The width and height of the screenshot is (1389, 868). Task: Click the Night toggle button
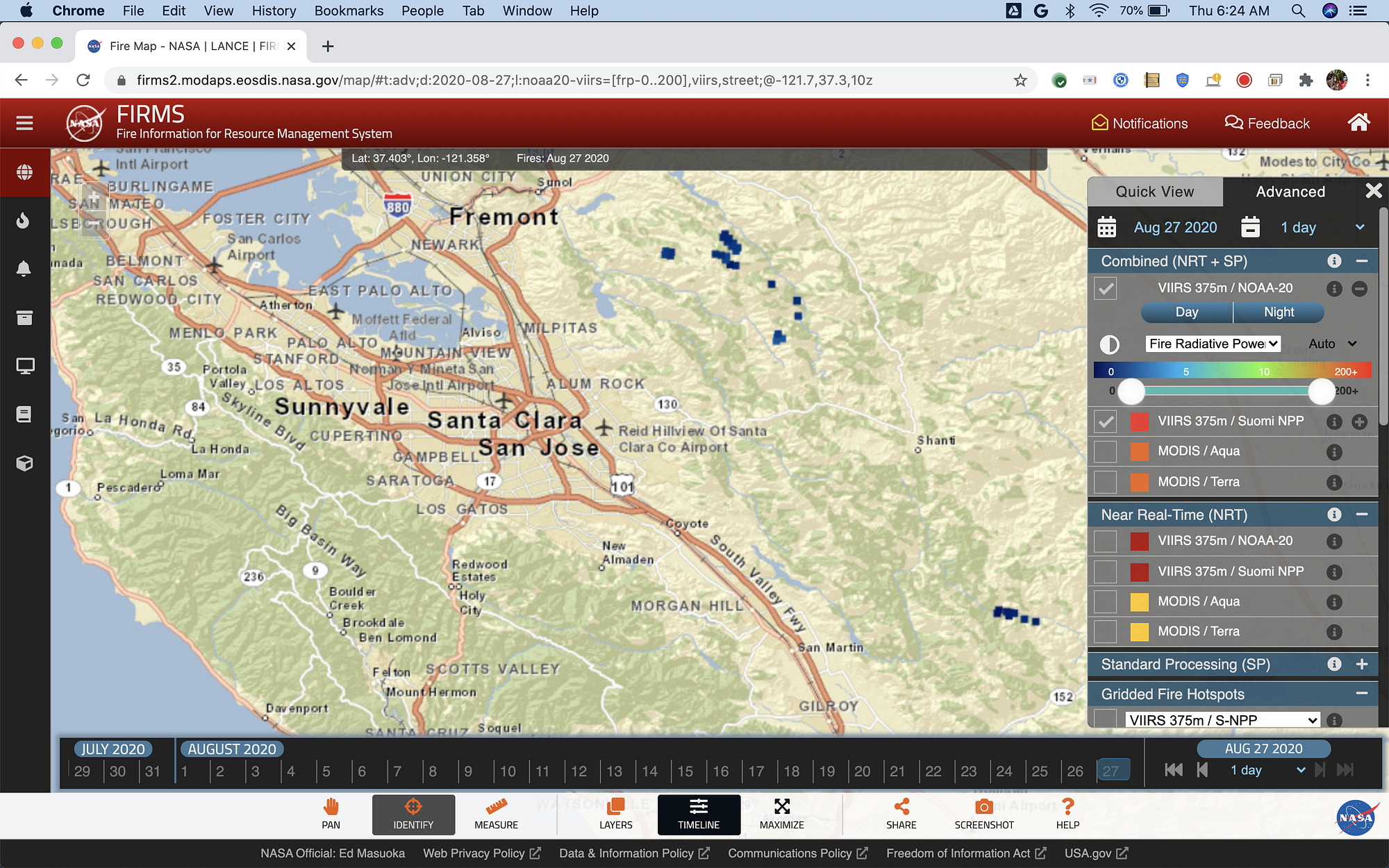point(1279,312)
